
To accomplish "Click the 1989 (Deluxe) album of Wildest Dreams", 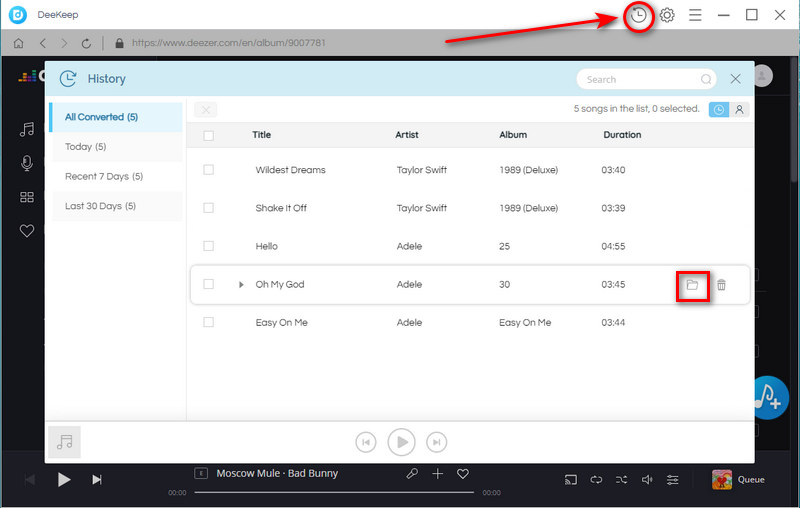I will (529, 170).
